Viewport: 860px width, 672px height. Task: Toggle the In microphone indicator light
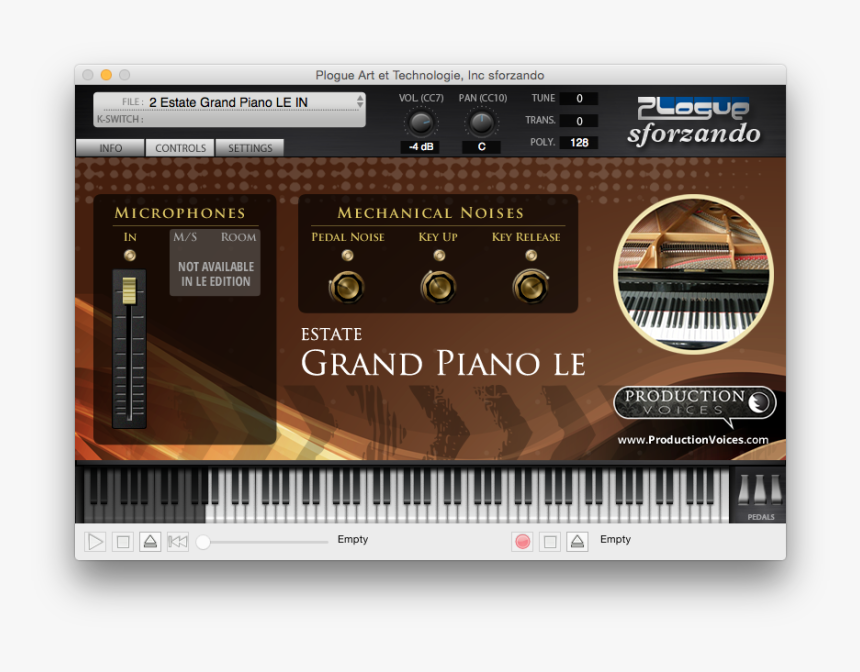point(128,254)
